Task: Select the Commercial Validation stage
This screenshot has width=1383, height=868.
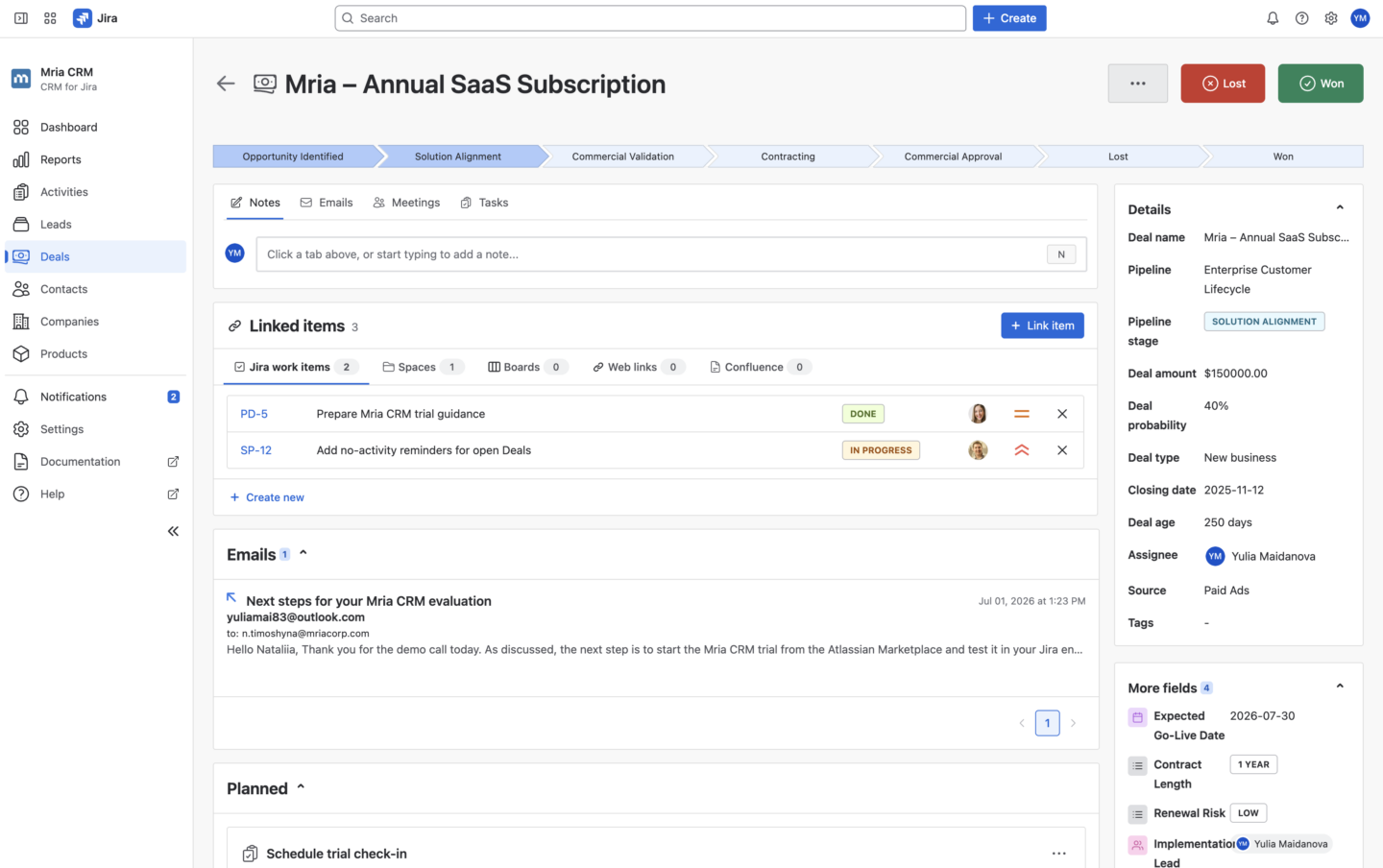Action: click(623, 157)
